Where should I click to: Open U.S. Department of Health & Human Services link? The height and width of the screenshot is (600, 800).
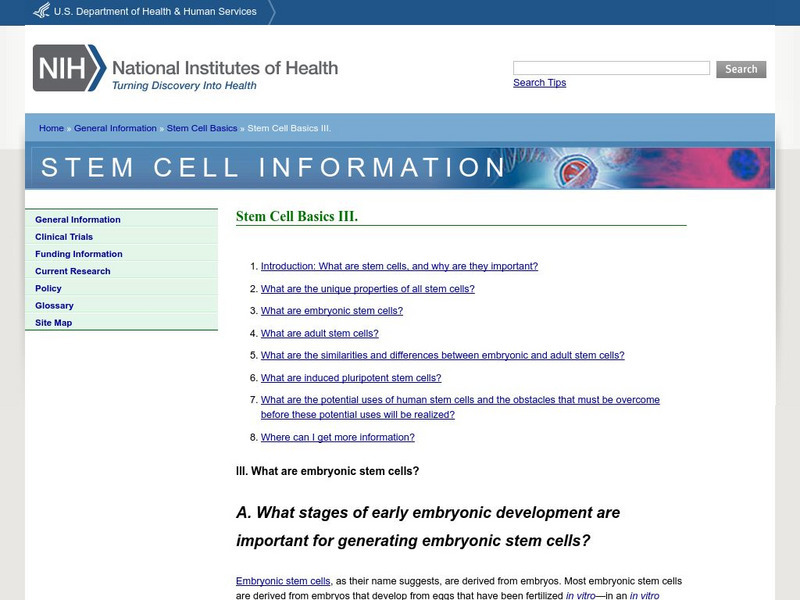point(155,11)
